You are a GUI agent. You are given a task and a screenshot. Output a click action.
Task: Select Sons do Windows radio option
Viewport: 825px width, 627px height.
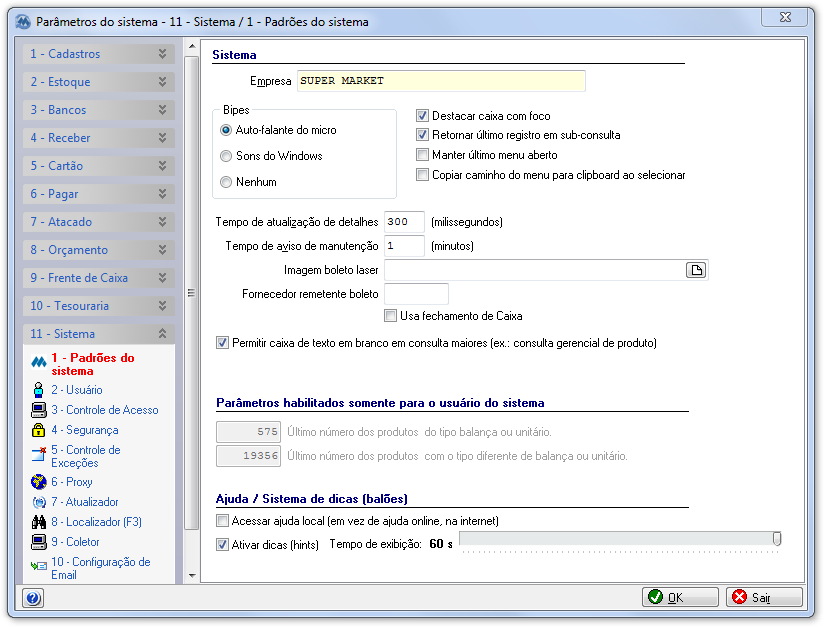226,156
